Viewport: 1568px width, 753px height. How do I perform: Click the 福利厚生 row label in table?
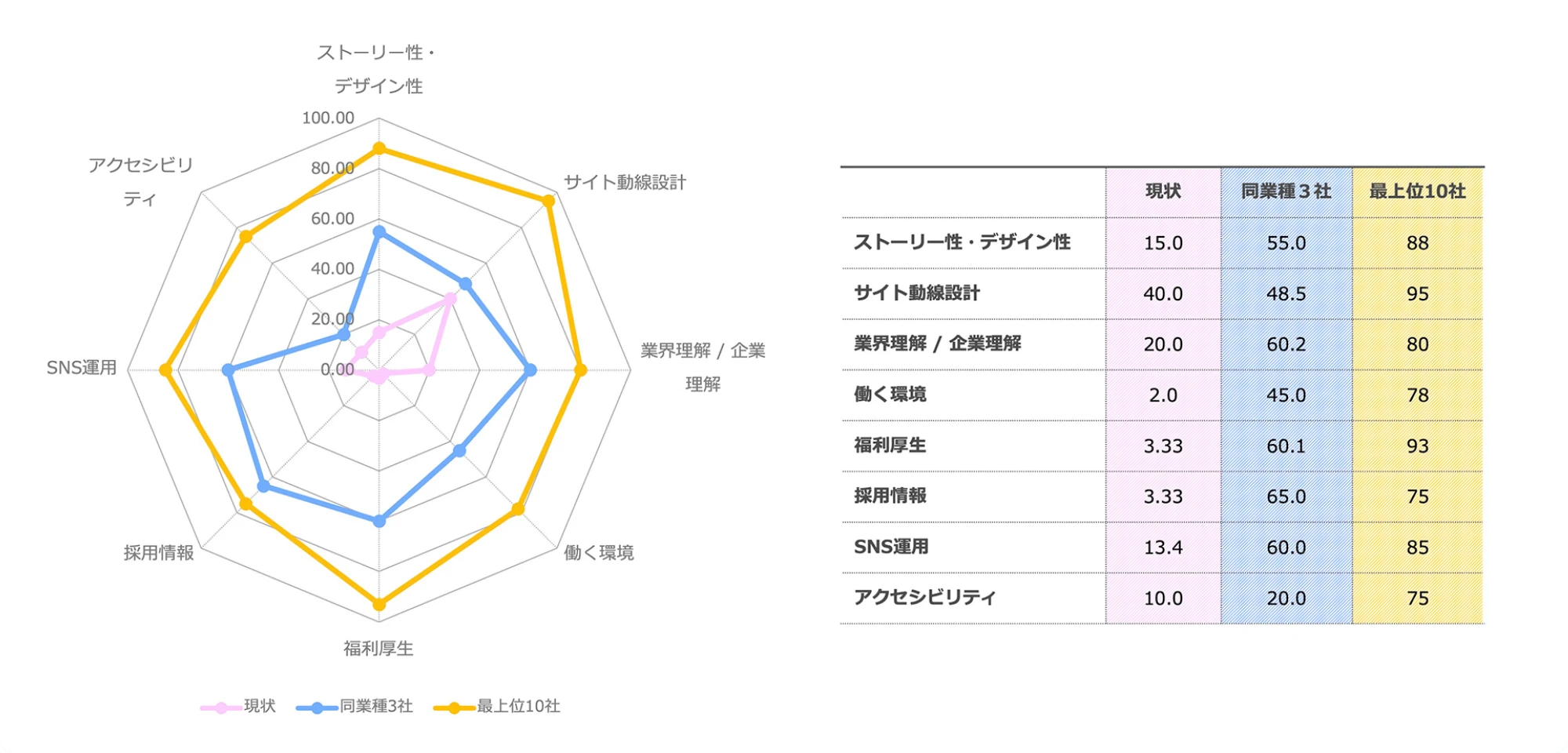coord(890,446)
